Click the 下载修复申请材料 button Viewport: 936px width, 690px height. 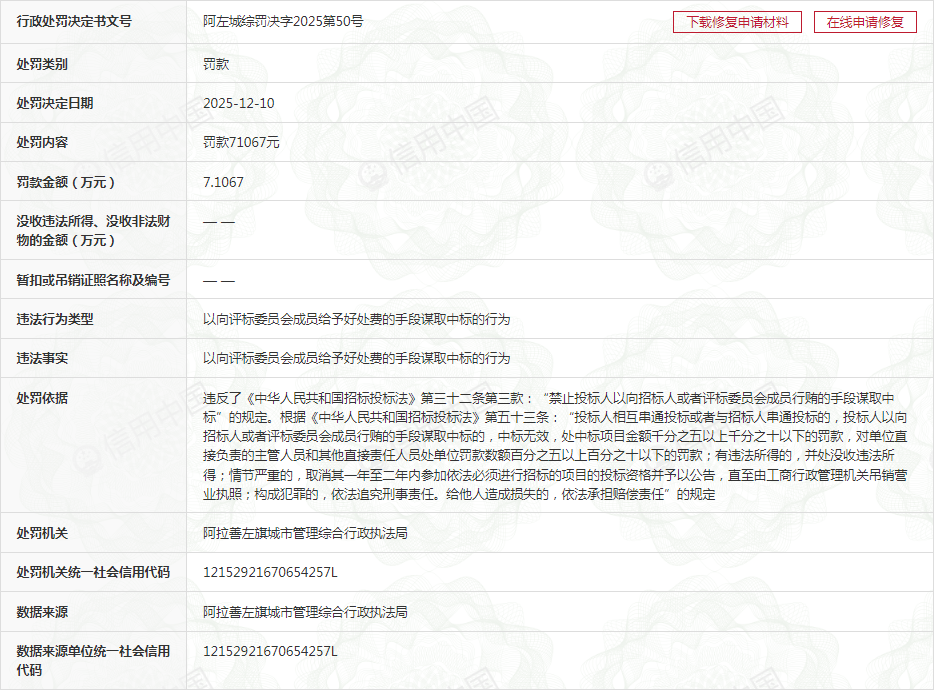(x=737, y=22)
